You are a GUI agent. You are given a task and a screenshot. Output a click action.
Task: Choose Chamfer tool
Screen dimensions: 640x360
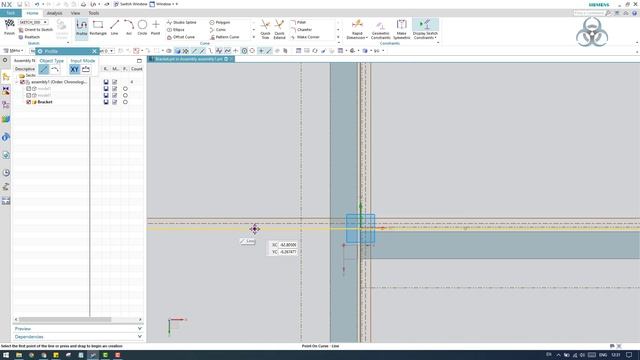(301, 30)
